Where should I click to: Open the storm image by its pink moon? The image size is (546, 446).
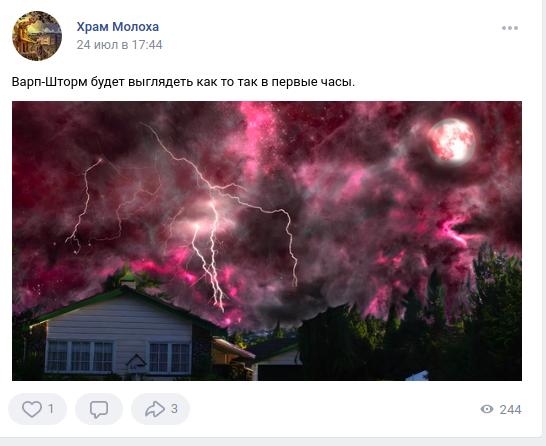[x=452, y=142]
